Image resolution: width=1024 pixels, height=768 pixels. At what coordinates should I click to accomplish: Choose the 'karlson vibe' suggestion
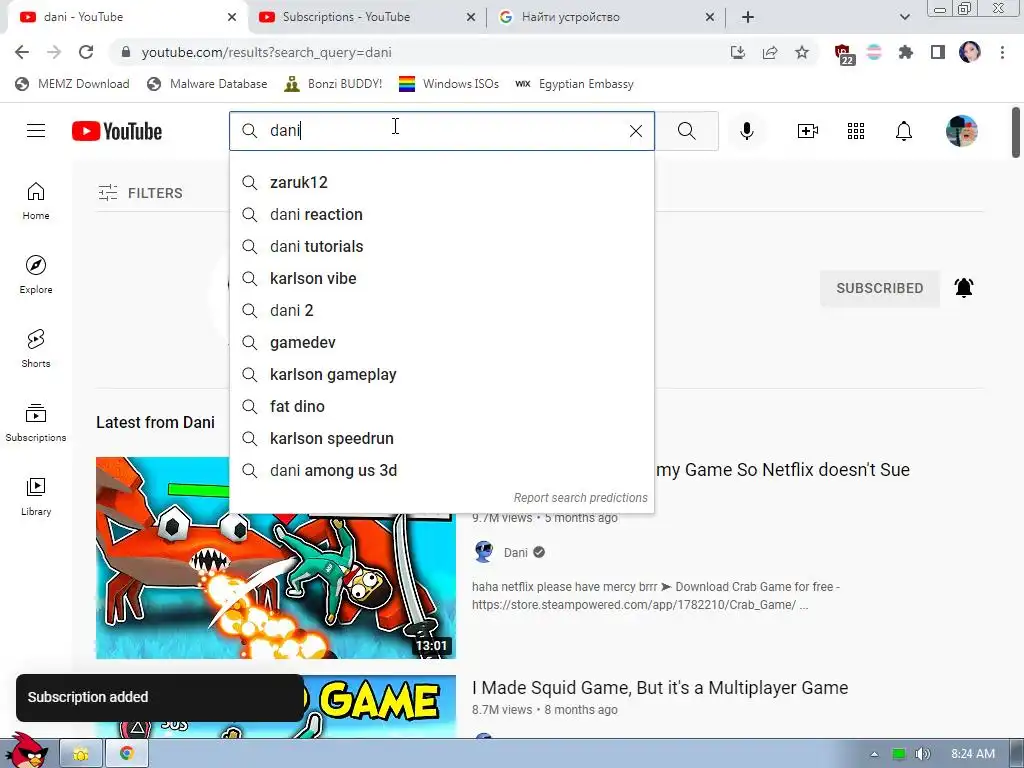[x=442, y=278]
